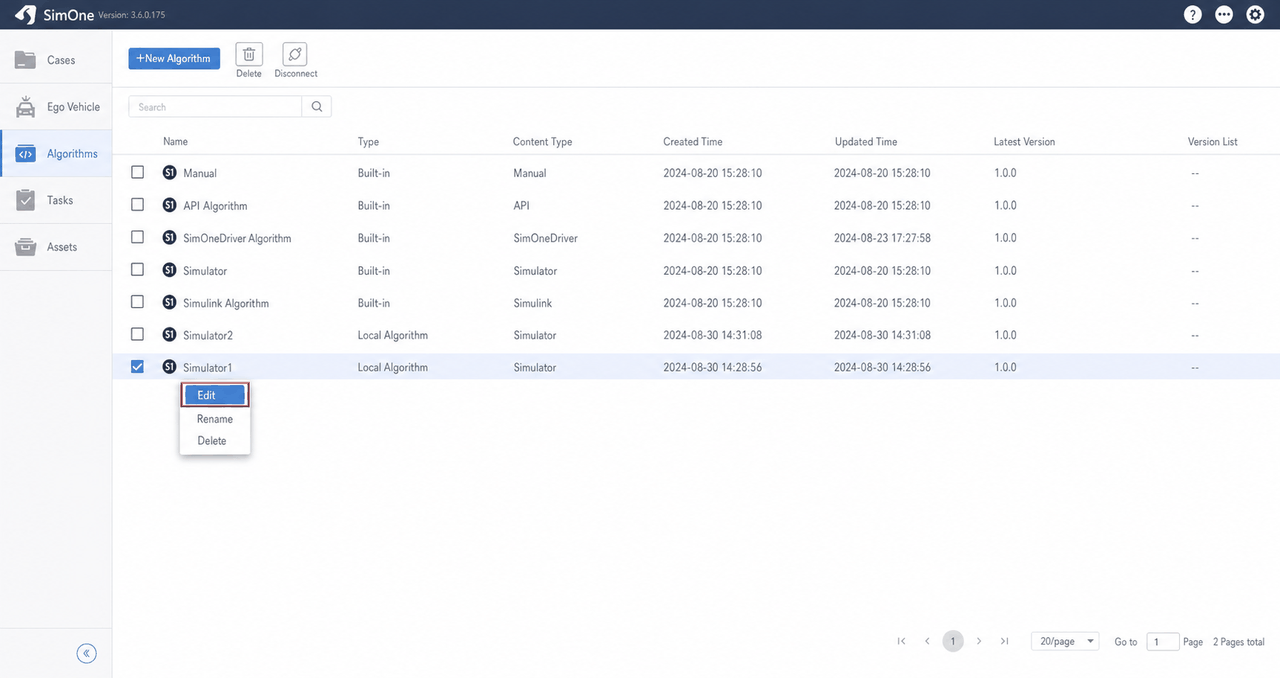
Task: Click the S1 icon beside SimOneDriver Algorithm
Action: [x=169, y=238]
